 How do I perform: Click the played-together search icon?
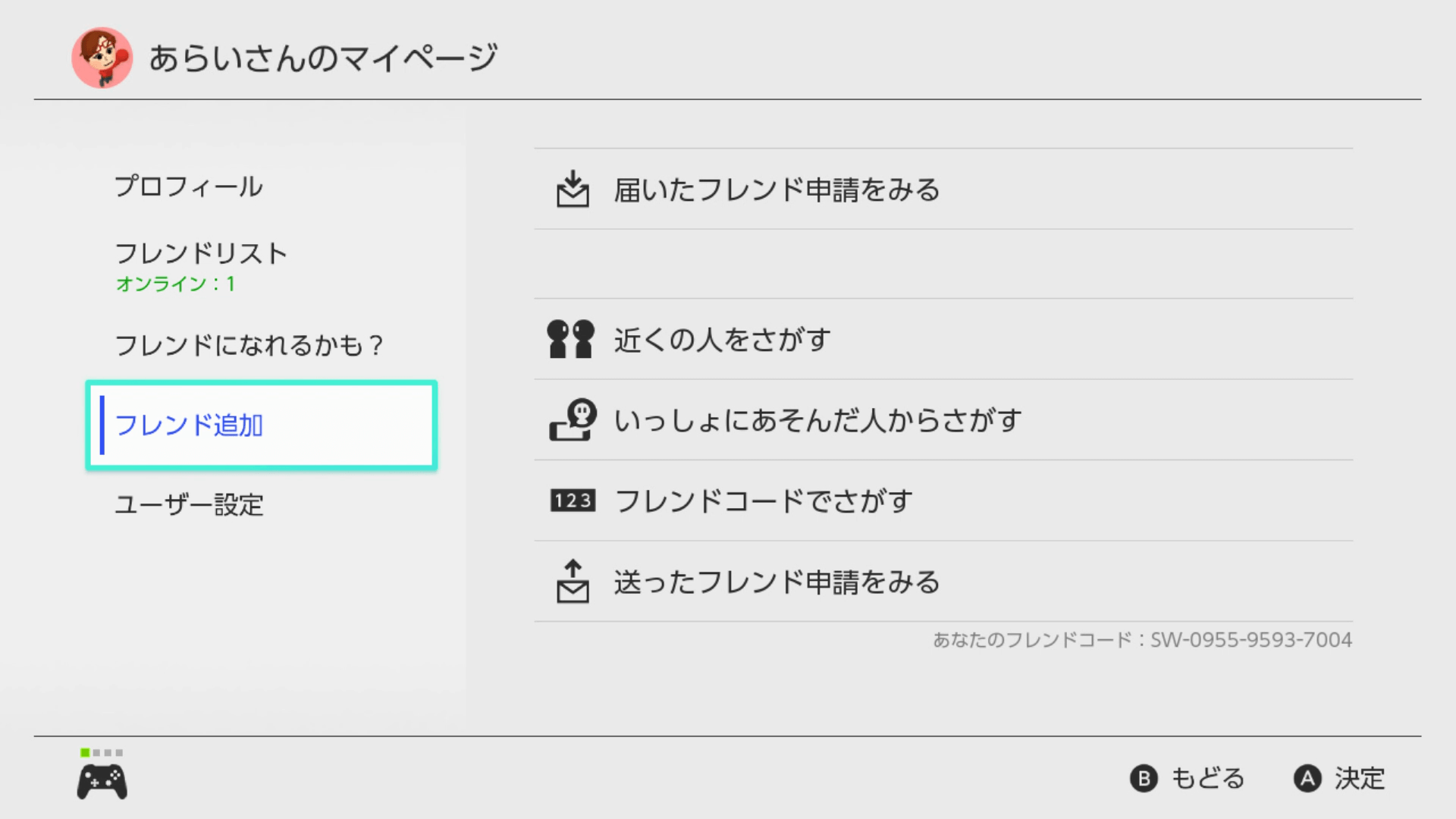click(x=573, y=420)
